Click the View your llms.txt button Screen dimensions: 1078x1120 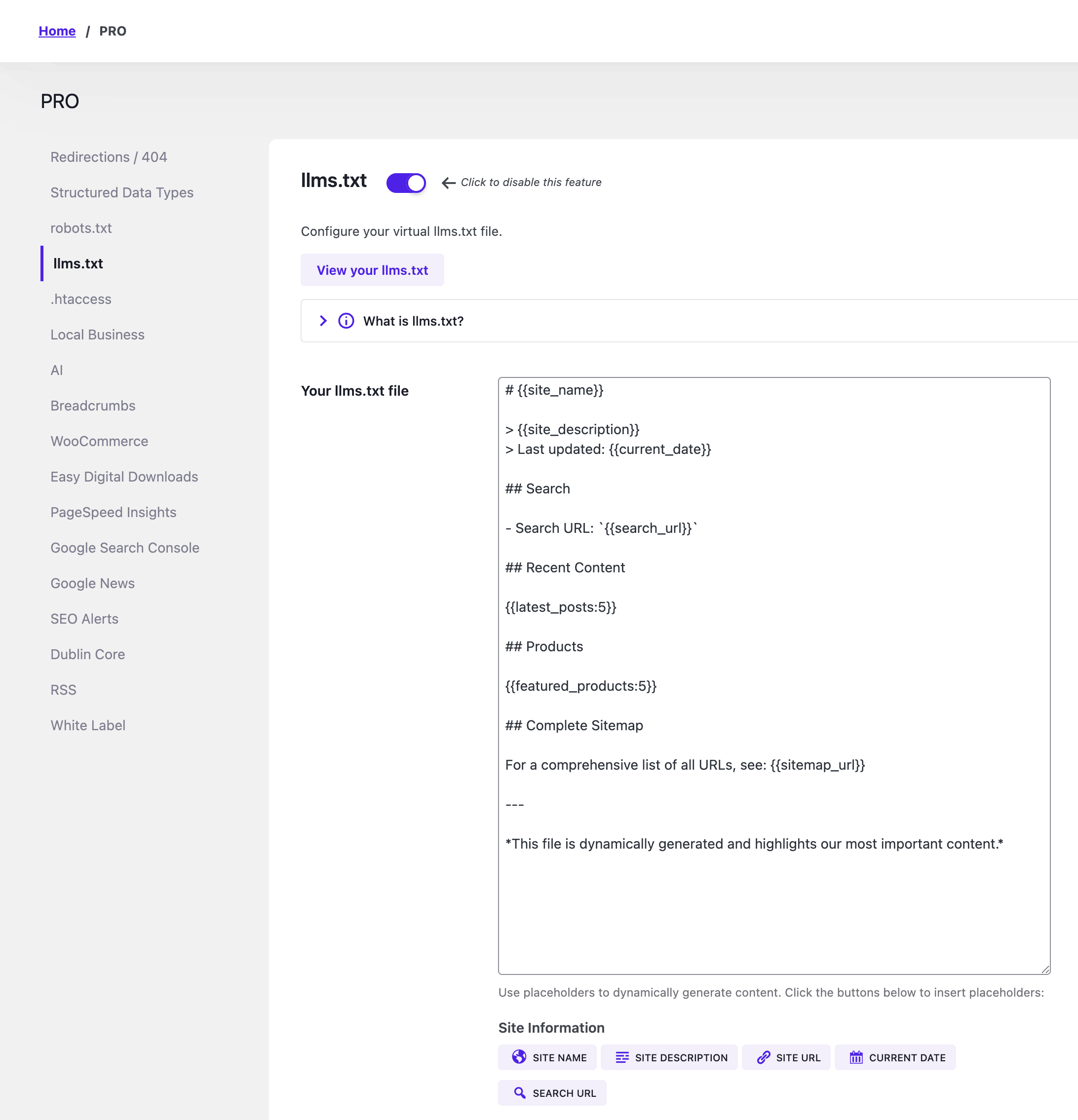pos(372,270)
